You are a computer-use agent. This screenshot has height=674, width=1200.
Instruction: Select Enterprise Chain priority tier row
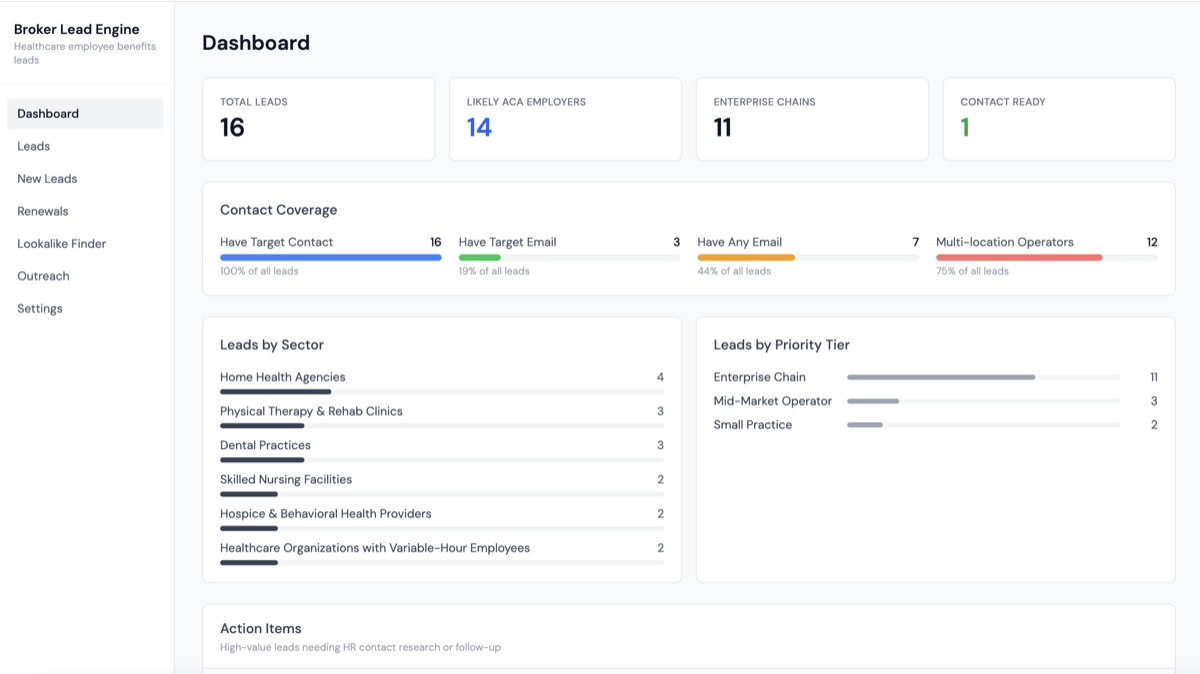(x=935, y=377)
